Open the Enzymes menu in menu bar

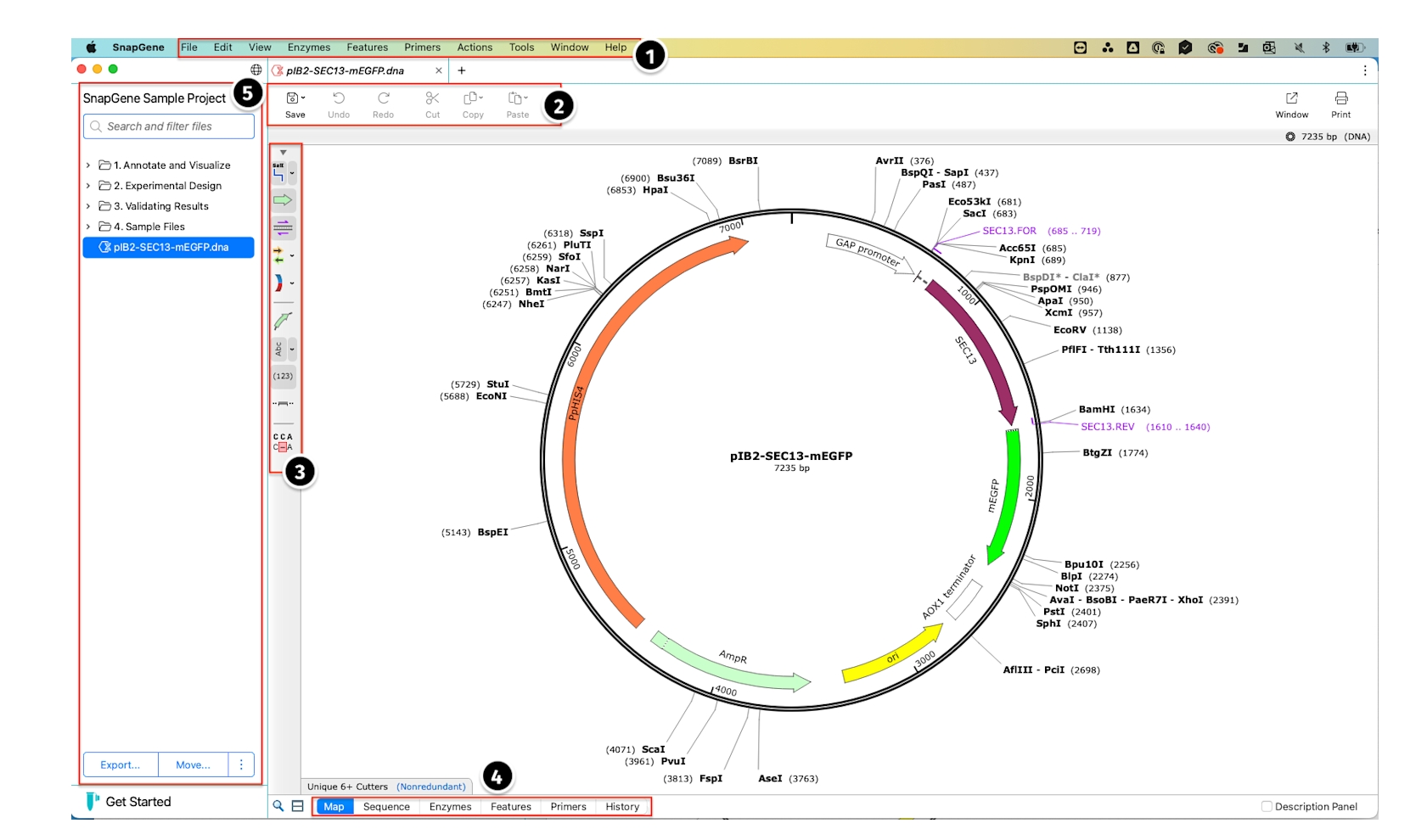click(309, 48)
